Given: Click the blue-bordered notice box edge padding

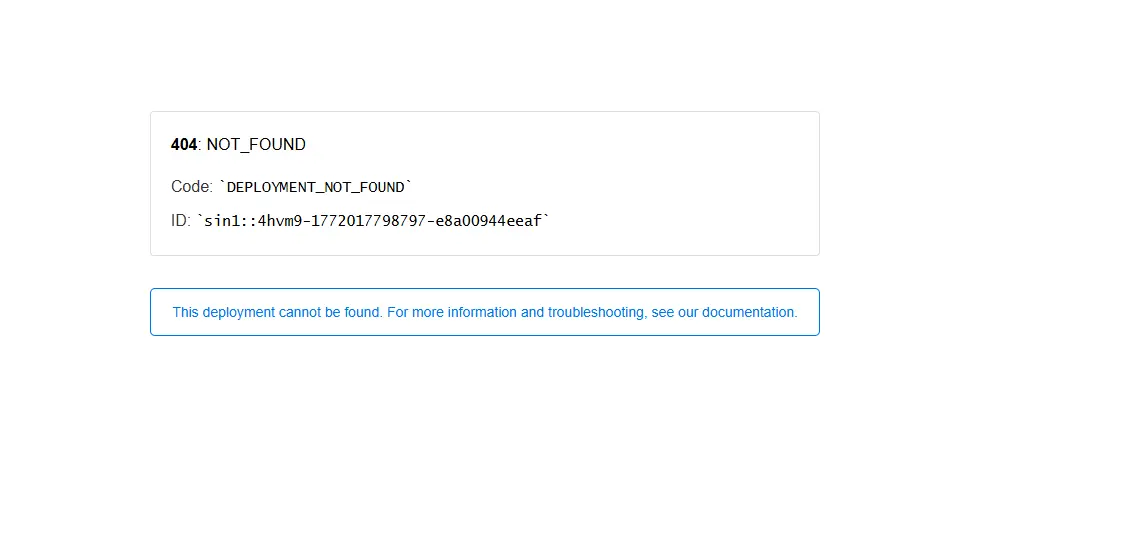Looking at the screenshot, I should click(x=161, y=312).
